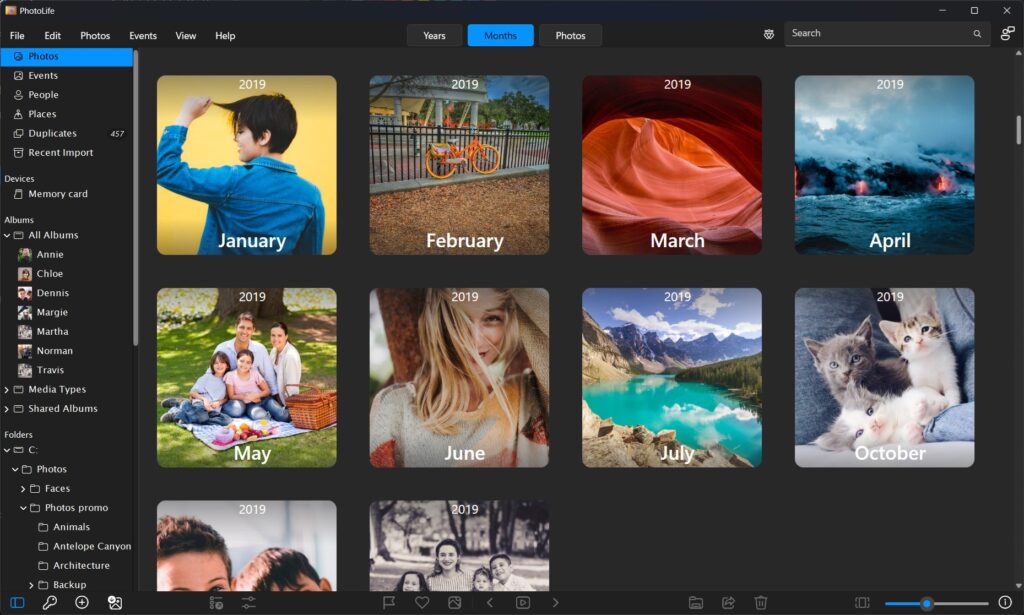
Task: Select the Memory card device
Action: [66, 194]
